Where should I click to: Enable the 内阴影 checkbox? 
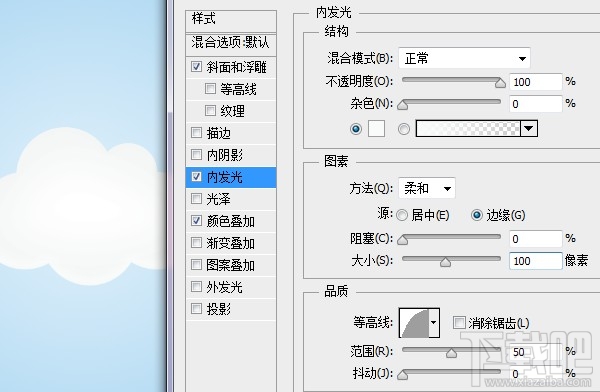(196, 155)
